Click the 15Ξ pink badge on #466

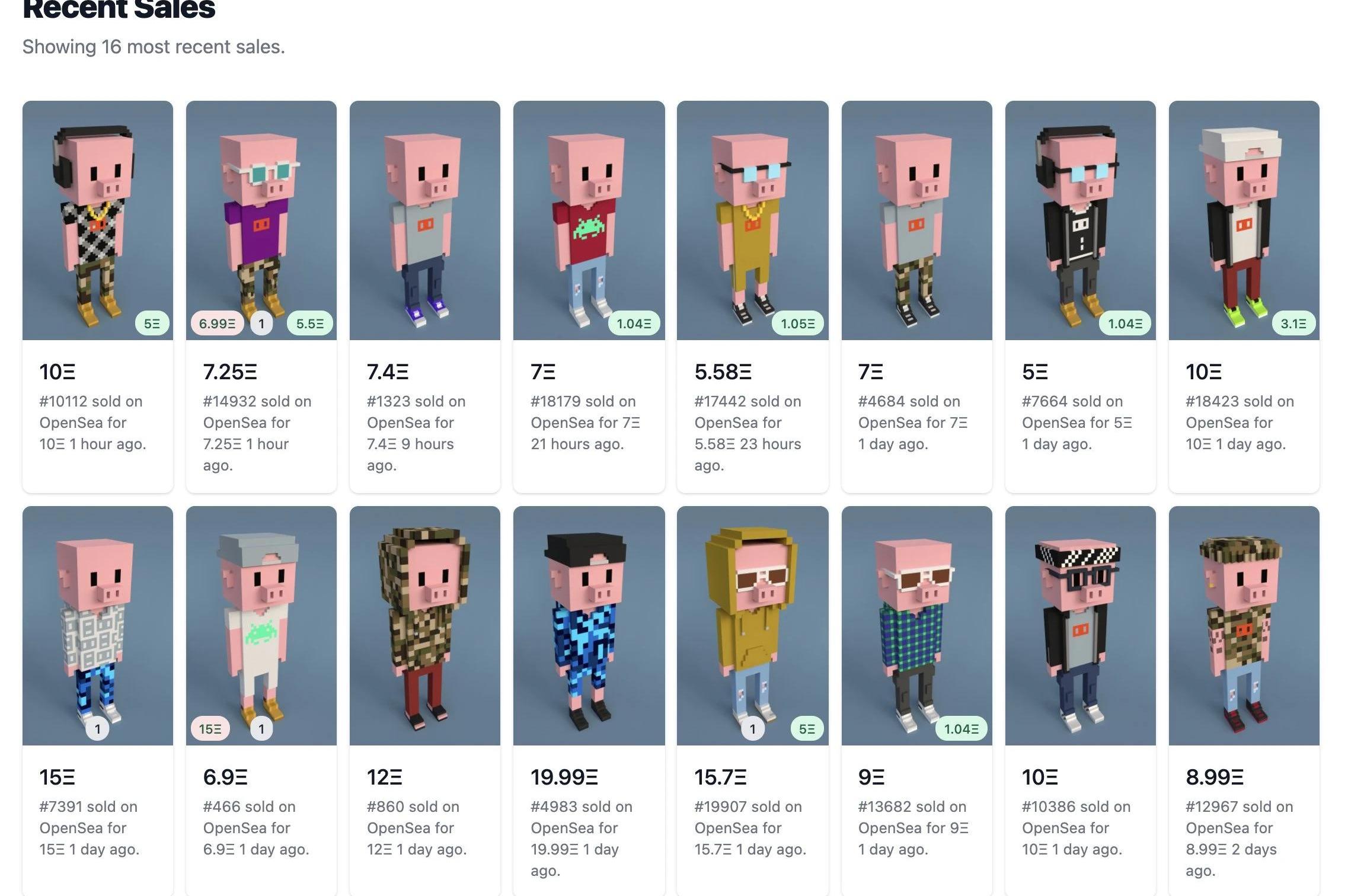pos(210,729)
